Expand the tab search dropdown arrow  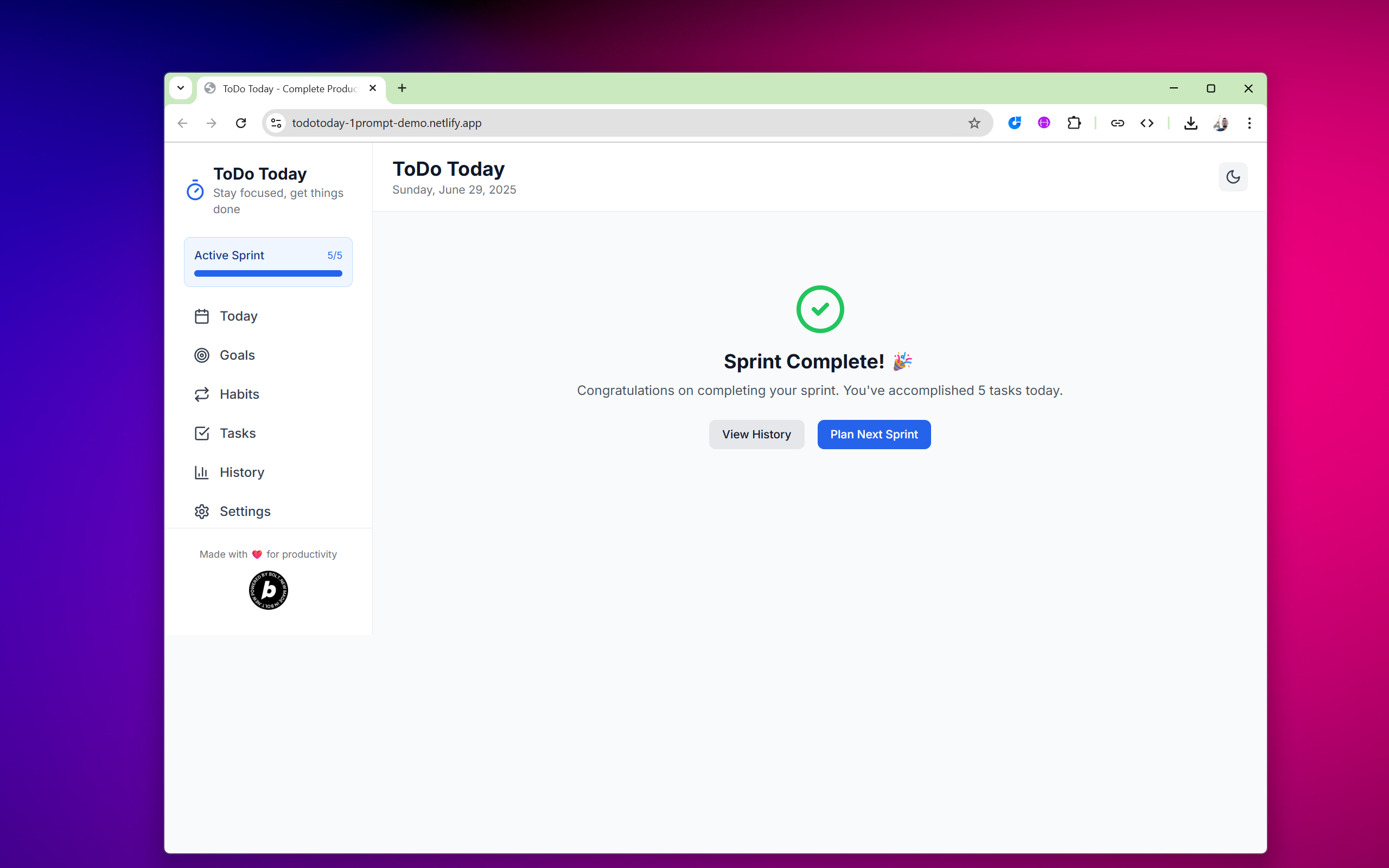click(181, 88)
